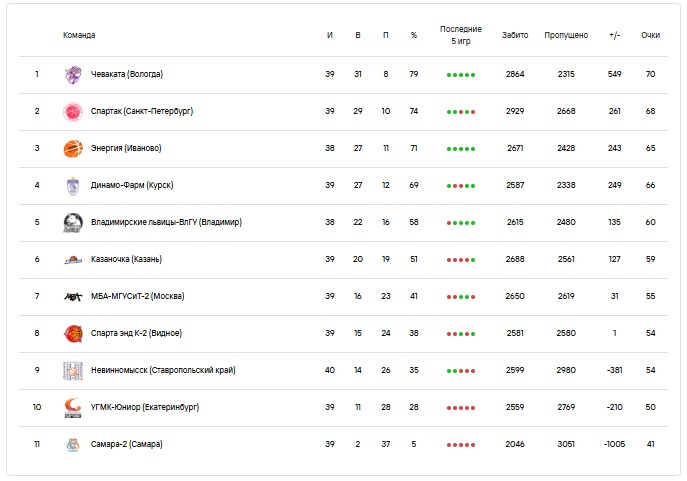Click Невинномысск's 40 games played value
687x481 pixels.
(x=330, y=370)
